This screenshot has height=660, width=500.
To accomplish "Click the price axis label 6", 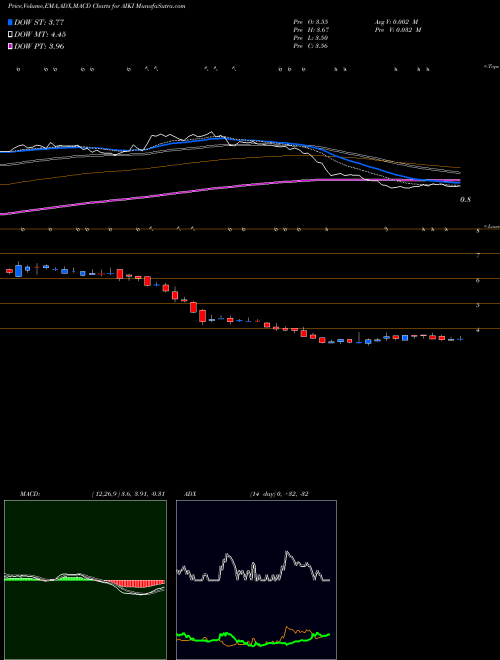I will (478, 280).
